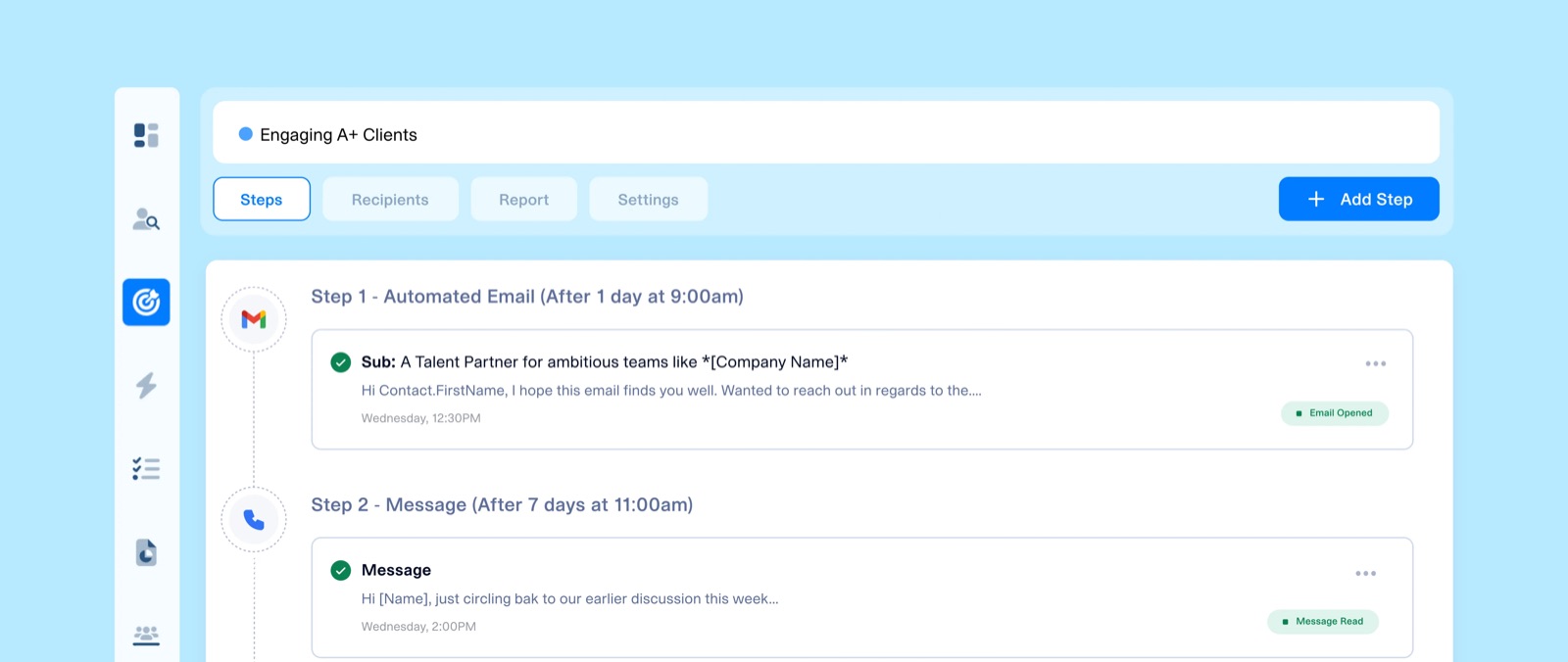Screen dimensions: 1568x662
Task: Open the team members sidebar icon
Action: 146,636
